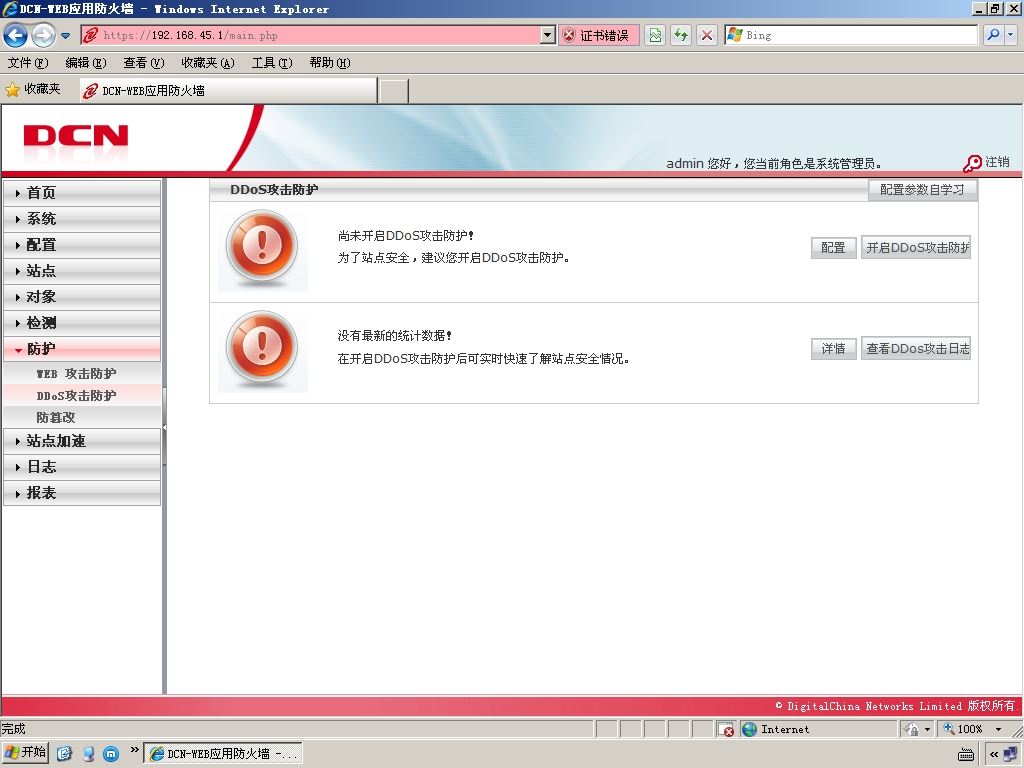This screenshot has height=768, width=1024.
Task: Click DCN-WEB应用防火墙 taskbar window button
Action: point(223,754)
